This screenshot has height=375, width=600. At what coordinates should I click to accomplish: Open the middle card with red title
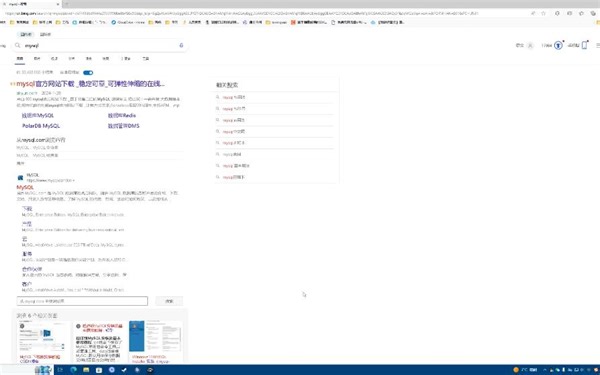pos(99,342)
